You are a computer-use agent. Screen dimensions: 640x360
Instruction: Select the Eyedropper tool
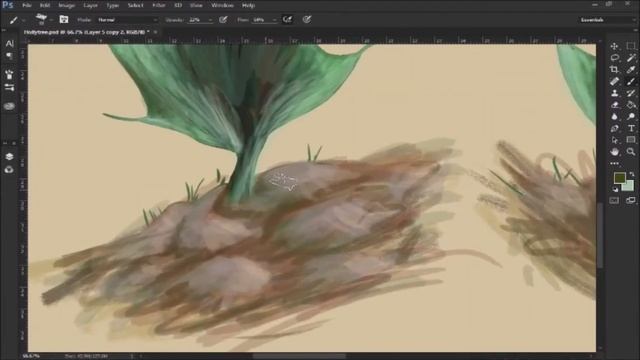click(x=631, y=70)
